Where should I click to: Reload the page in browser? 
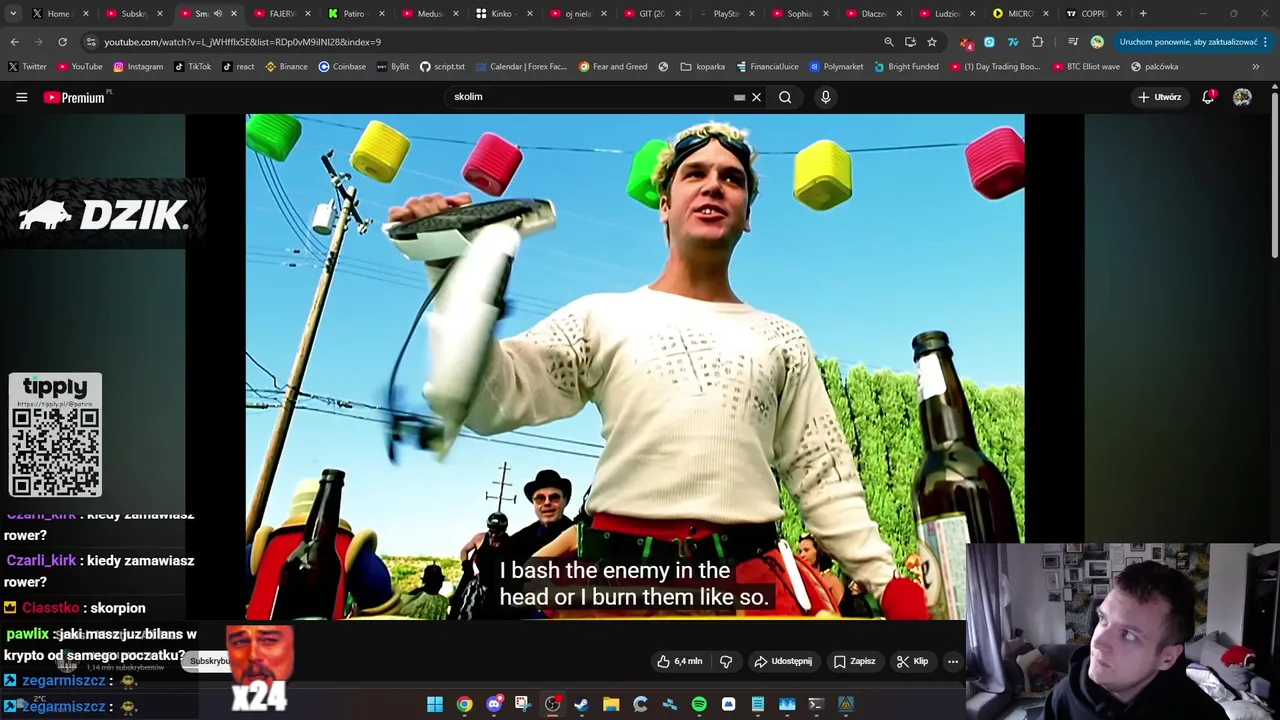click(x=62, y=42)
